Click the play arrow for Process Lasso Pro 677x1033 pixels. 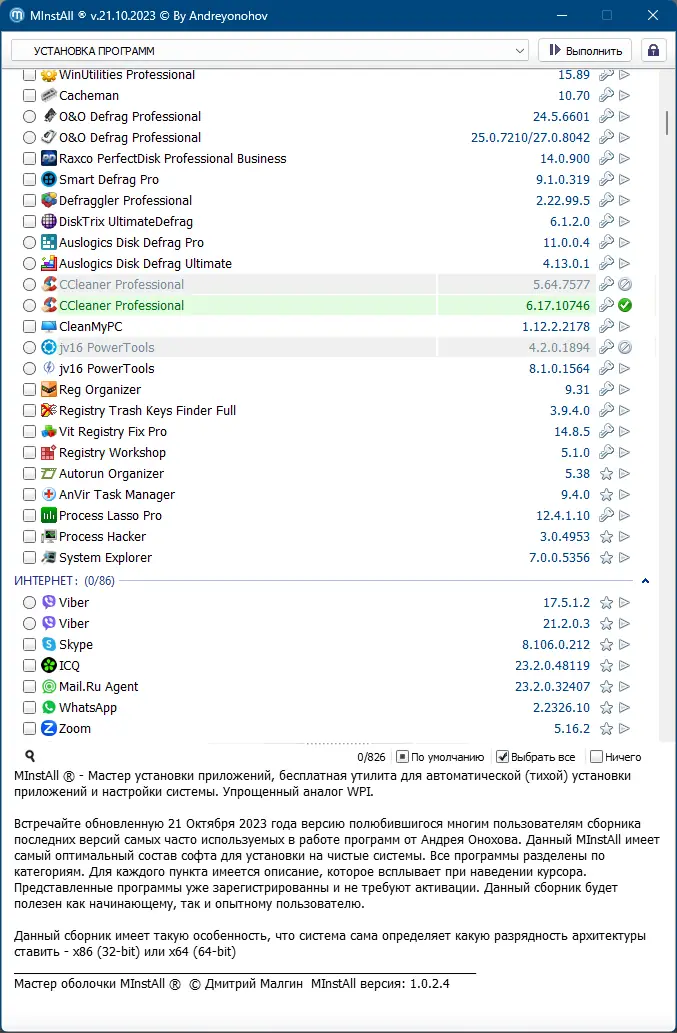[625, 515]
